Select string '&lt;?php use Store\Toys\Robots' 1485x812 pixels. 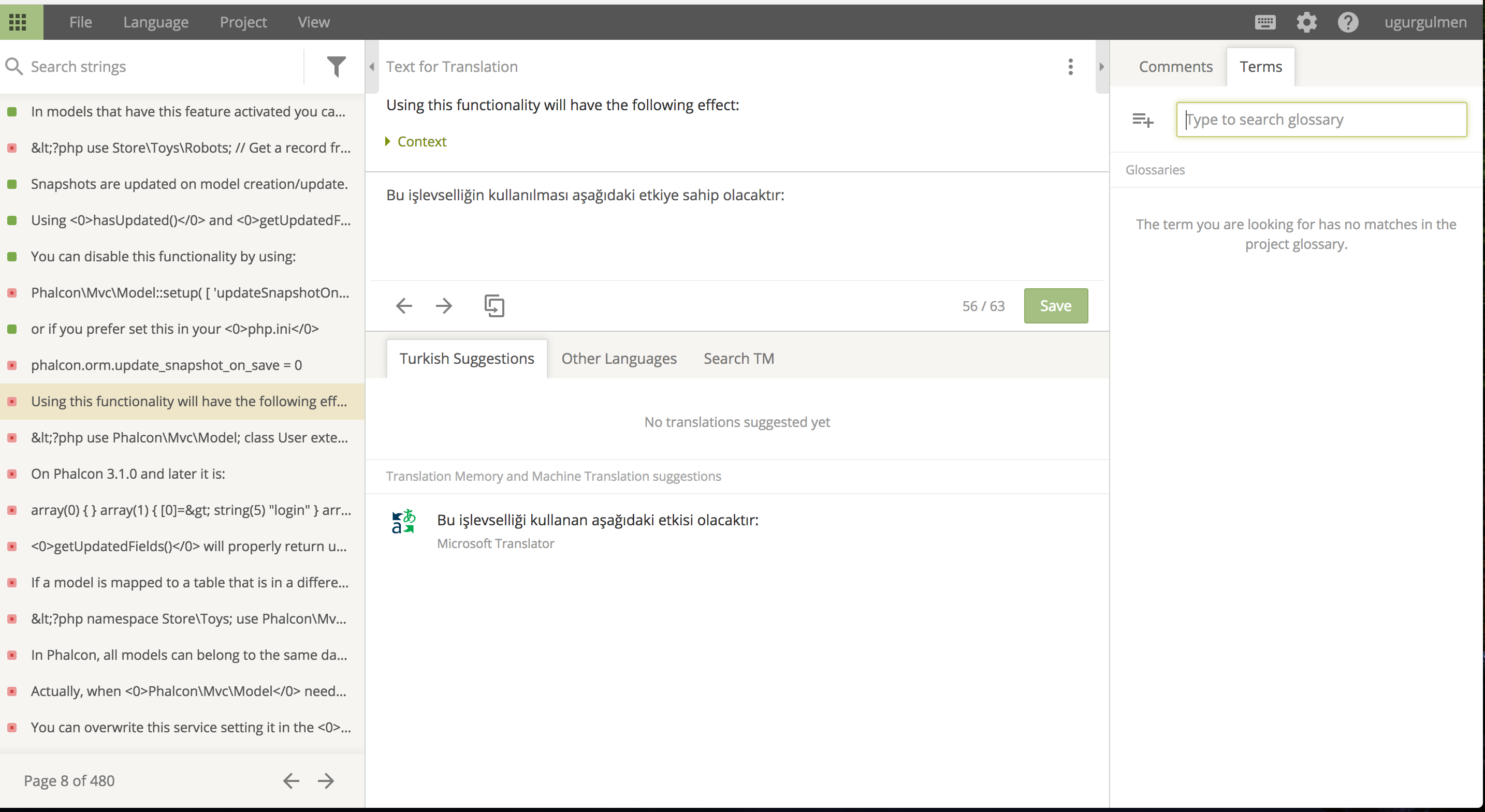(x=182, y=147)
